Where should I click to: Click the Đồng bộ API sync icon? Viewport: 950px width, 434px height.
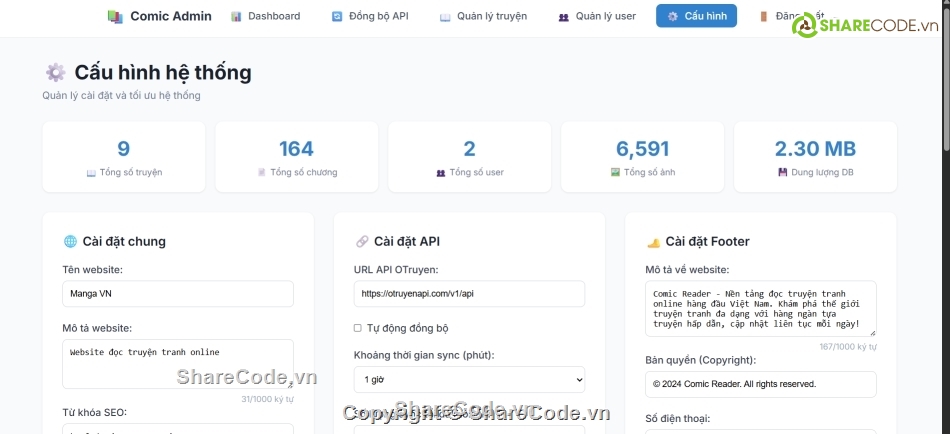(337, 16)
